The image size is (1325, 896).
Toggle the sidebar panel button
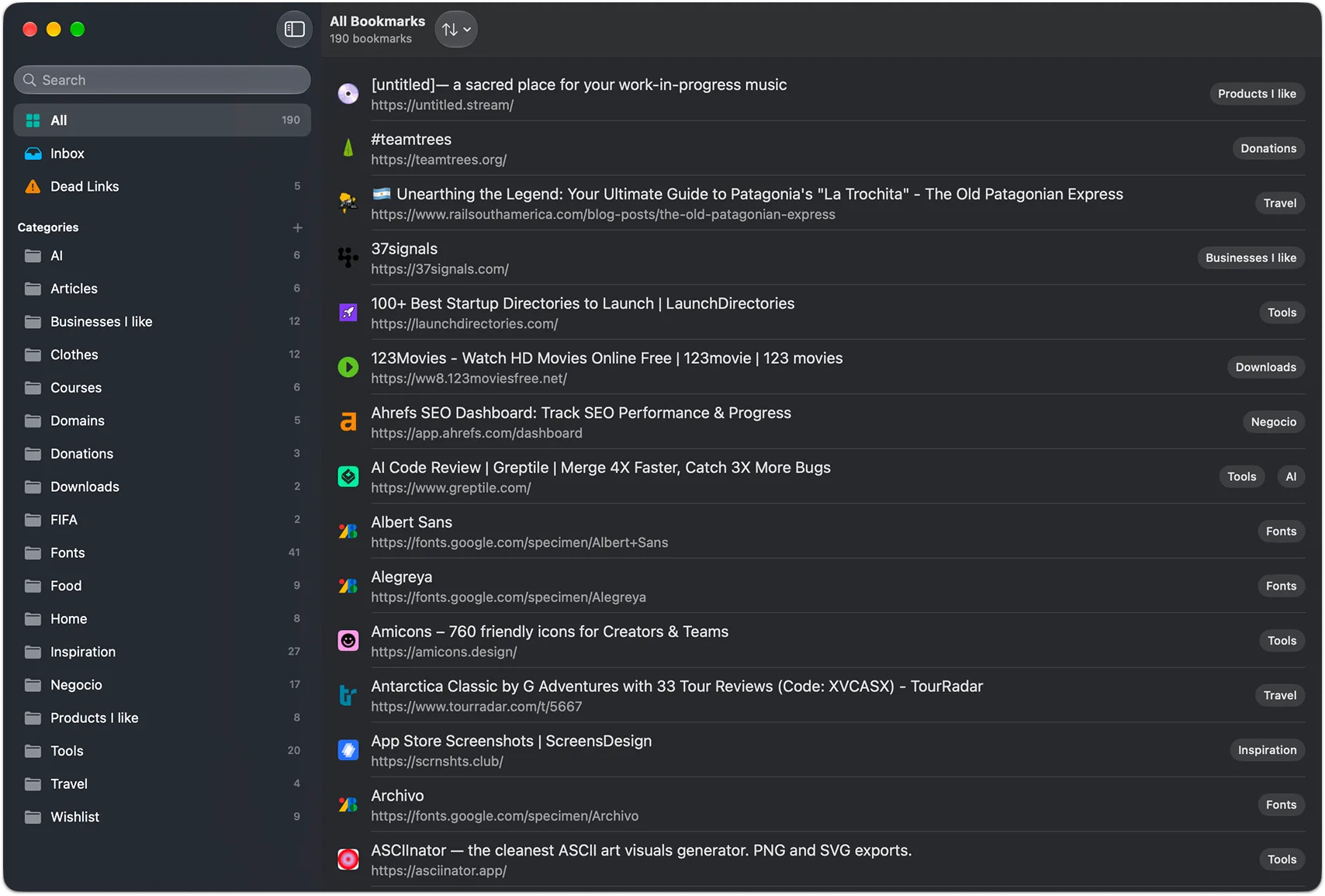(295, 29)
